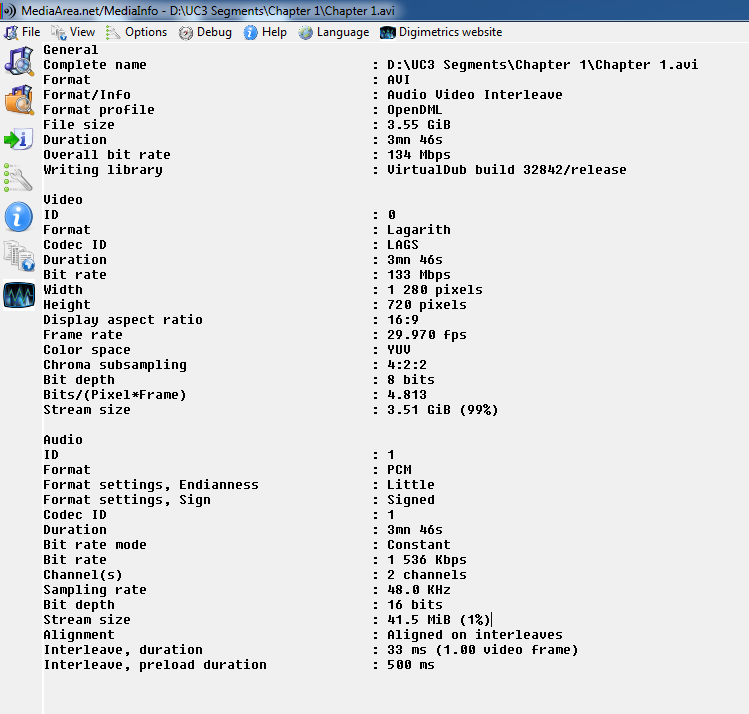The image size is (749, 714).
Task: Click the Alignment value Aligned on interleaves
Action: [475, 635]
